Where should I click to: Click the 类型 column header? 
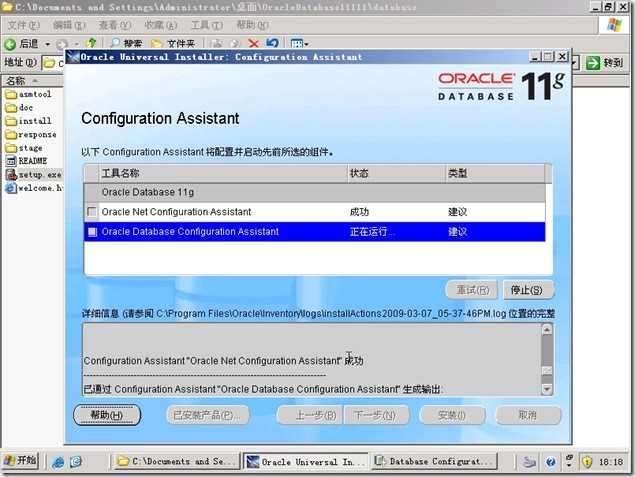coord(495,173)
